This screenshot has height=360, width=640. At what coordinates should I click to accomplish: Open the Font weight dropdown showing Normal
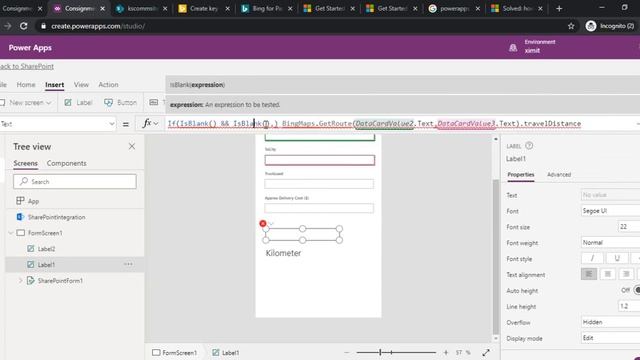(611, 242)
